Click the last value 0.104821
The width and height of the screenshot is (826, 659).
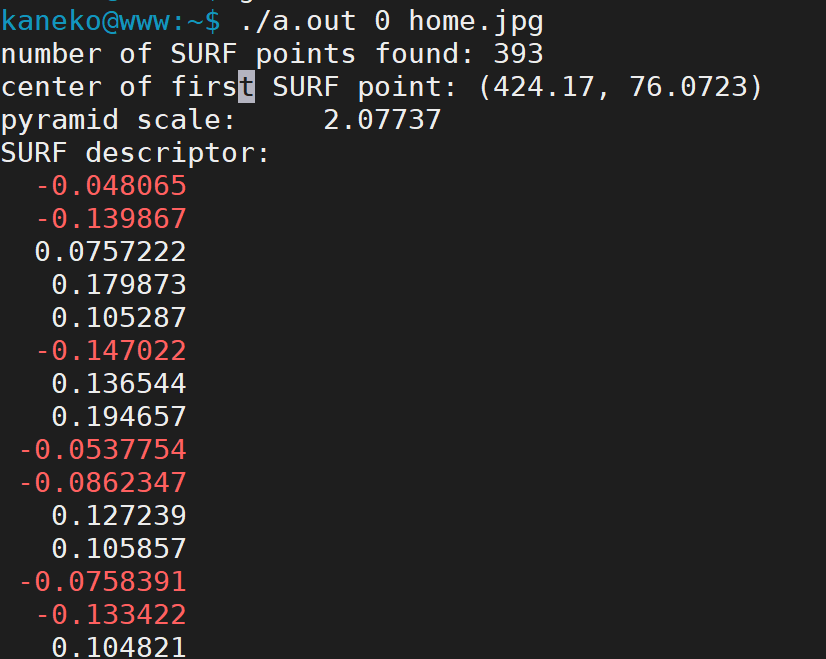tap(119, 647)
